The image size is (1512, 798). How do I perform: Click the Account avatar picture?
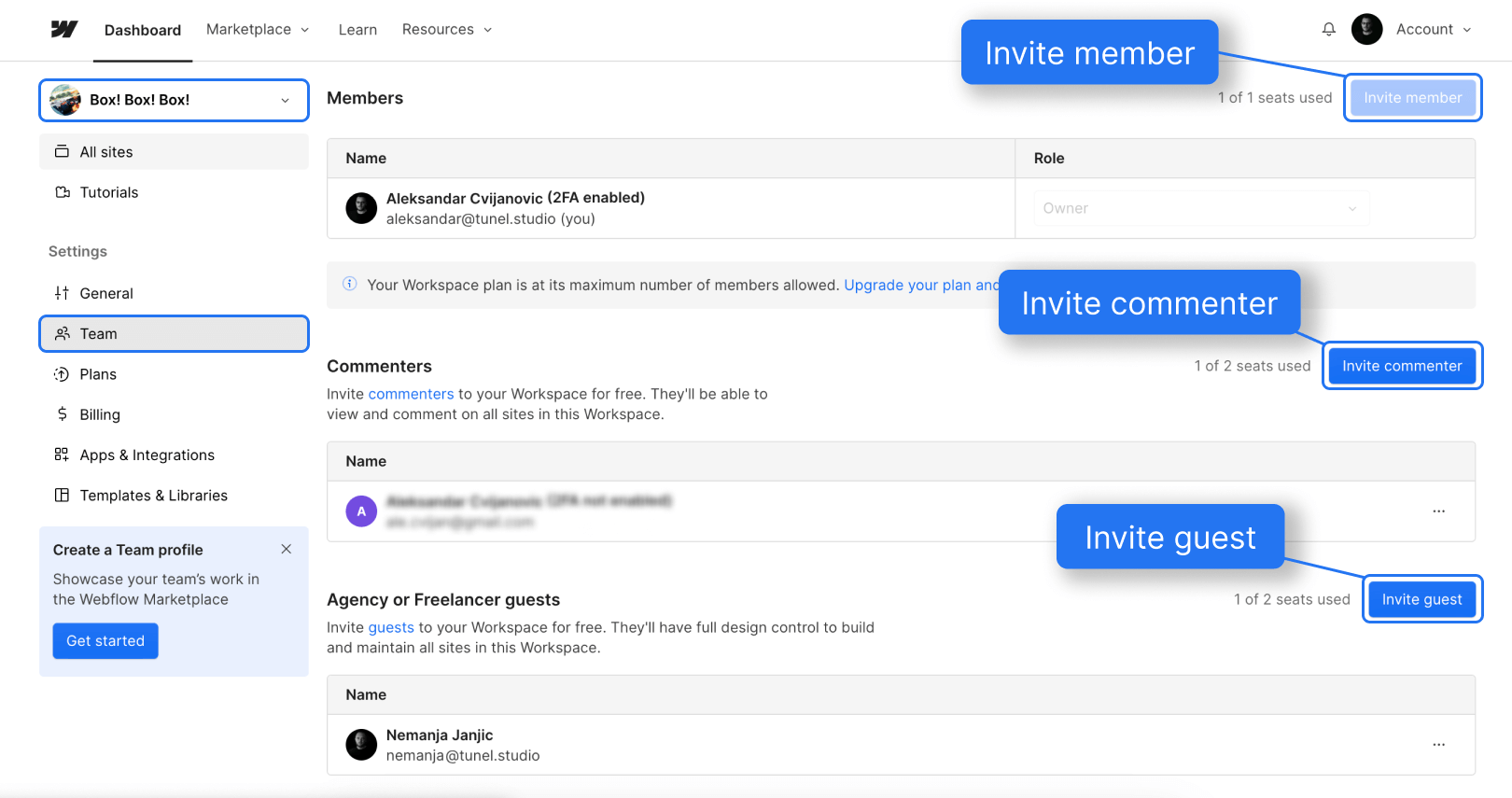click(x=1366, y=29)
